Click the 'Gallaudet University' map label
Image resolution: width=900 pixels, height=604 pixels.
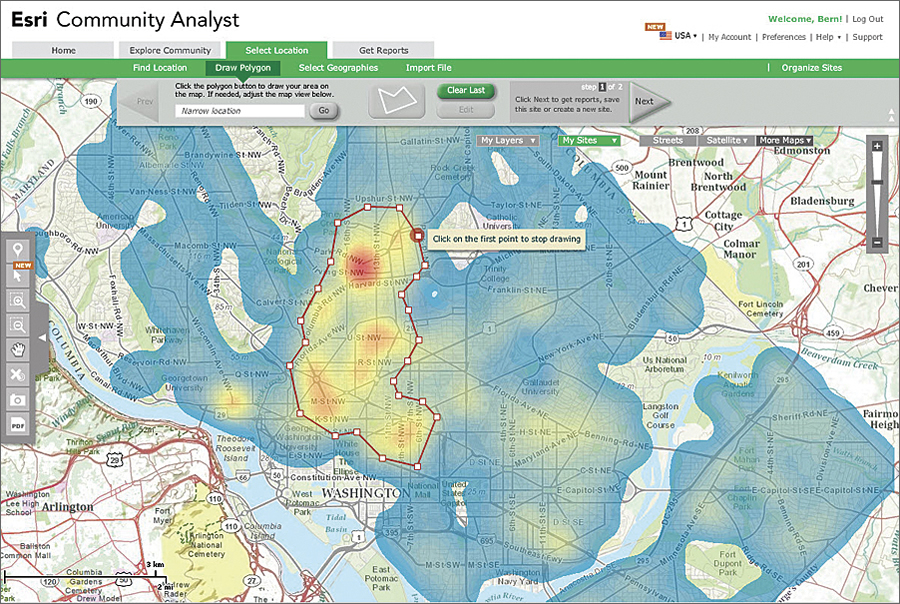pyautogui.click(x=540, y=387)
